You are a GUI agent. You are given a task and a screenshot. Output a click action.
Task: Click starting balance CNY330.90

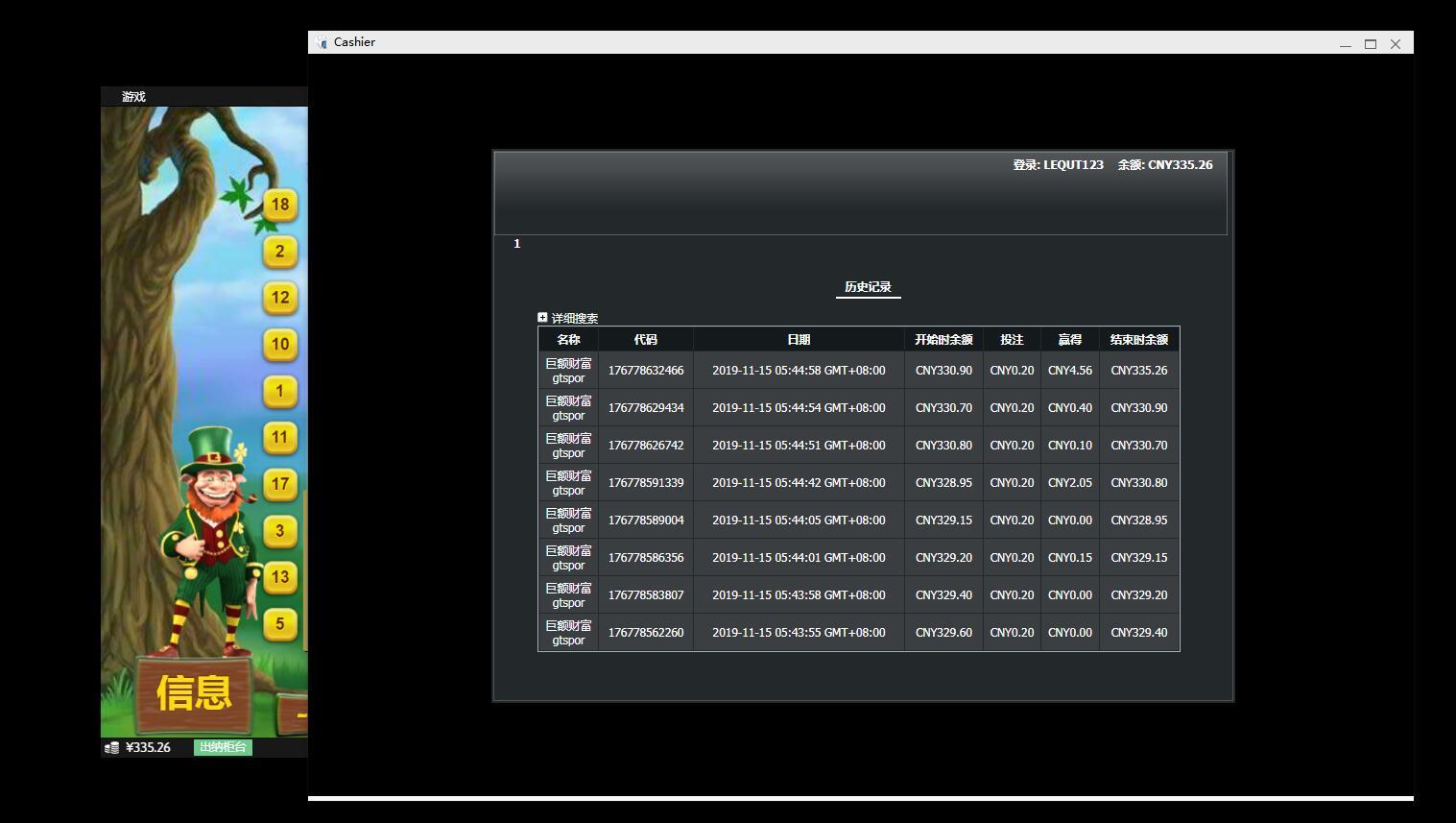click(x=943, y=371)
